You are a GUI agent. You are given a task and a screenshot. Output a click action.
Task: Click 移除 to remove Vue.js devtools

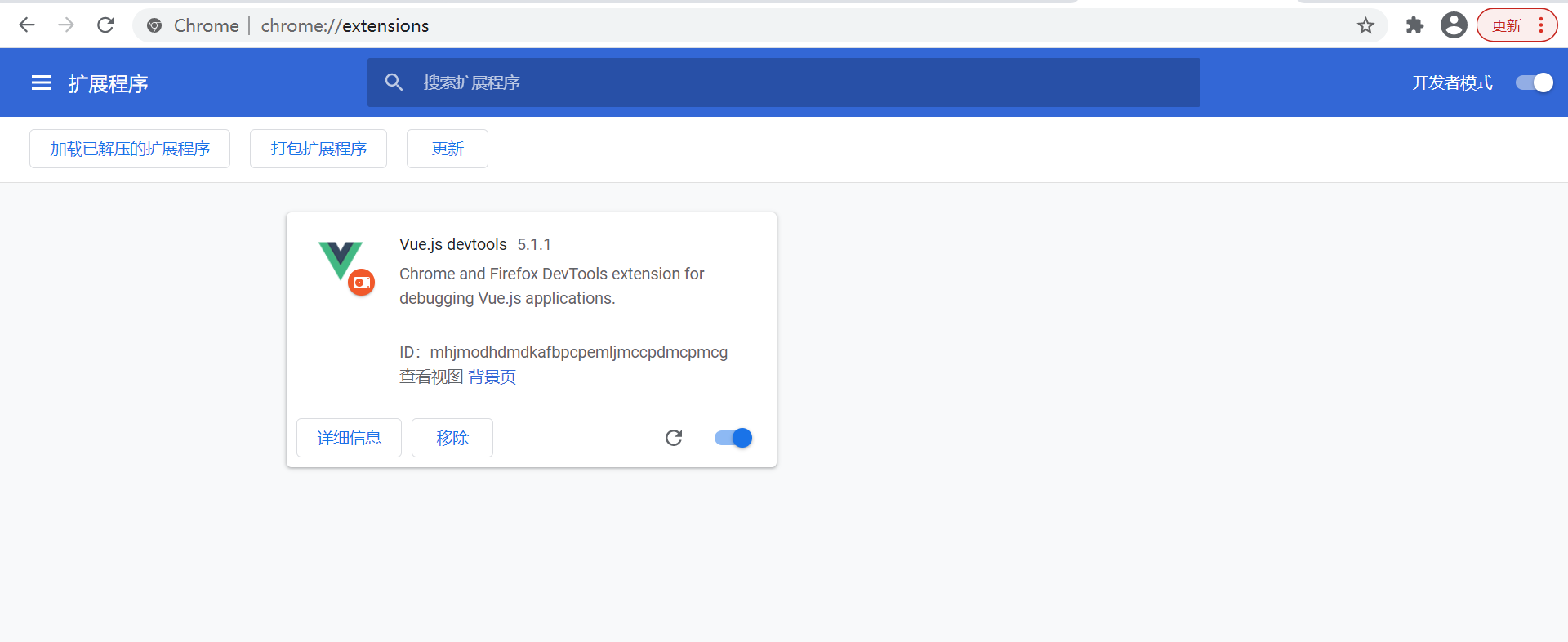[452, 438]
